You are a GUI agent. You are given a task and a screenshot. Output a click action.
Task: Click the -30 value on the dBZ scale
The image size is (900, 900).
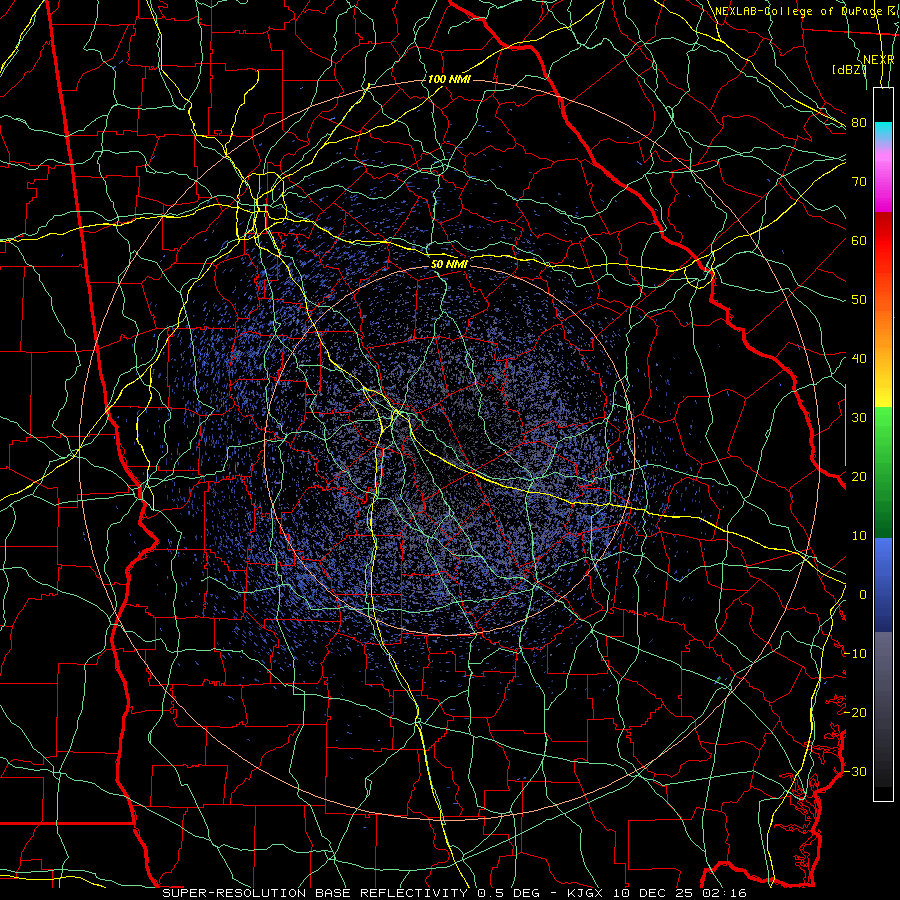[x=855, y=771]
